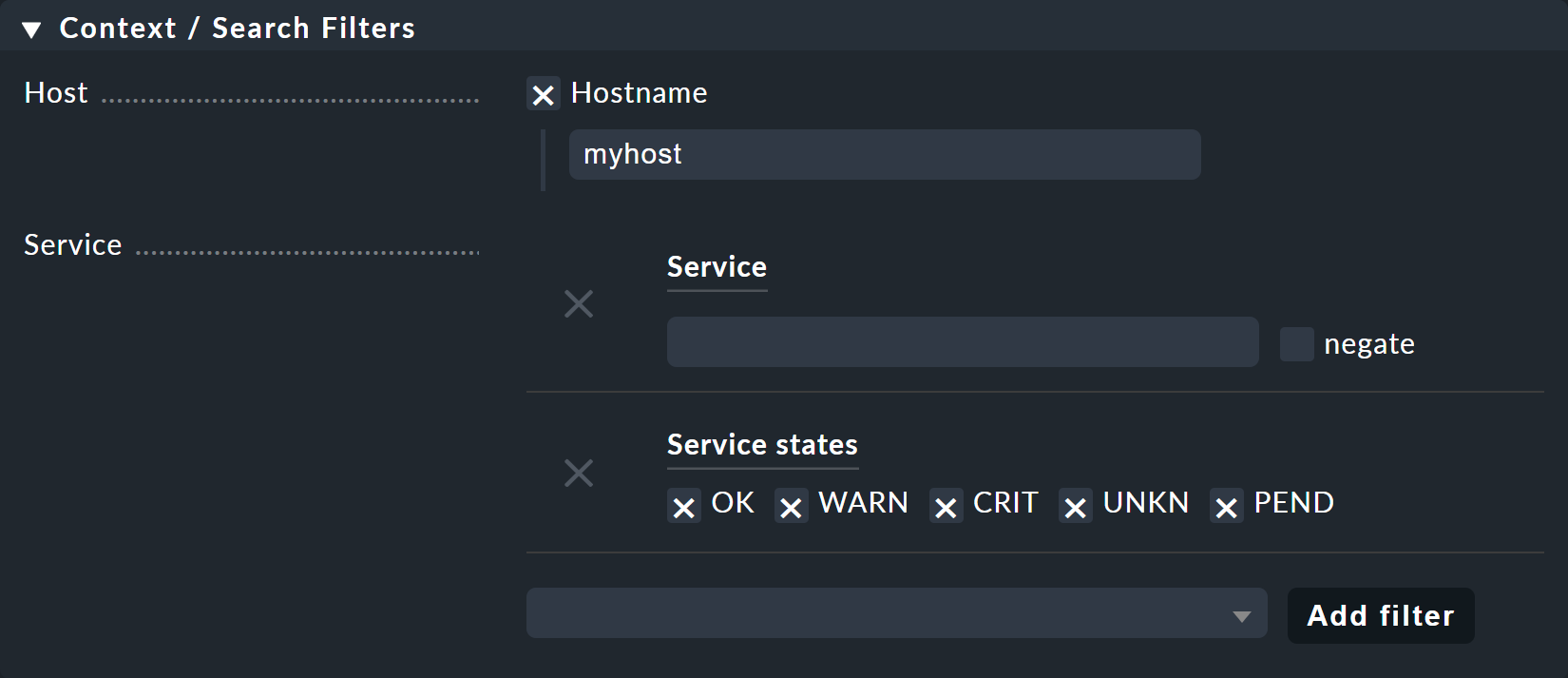Toggle off the PEND service state
This screenshot has height=678, width=1568.
pyautogui.click(x=1226, y=506)
